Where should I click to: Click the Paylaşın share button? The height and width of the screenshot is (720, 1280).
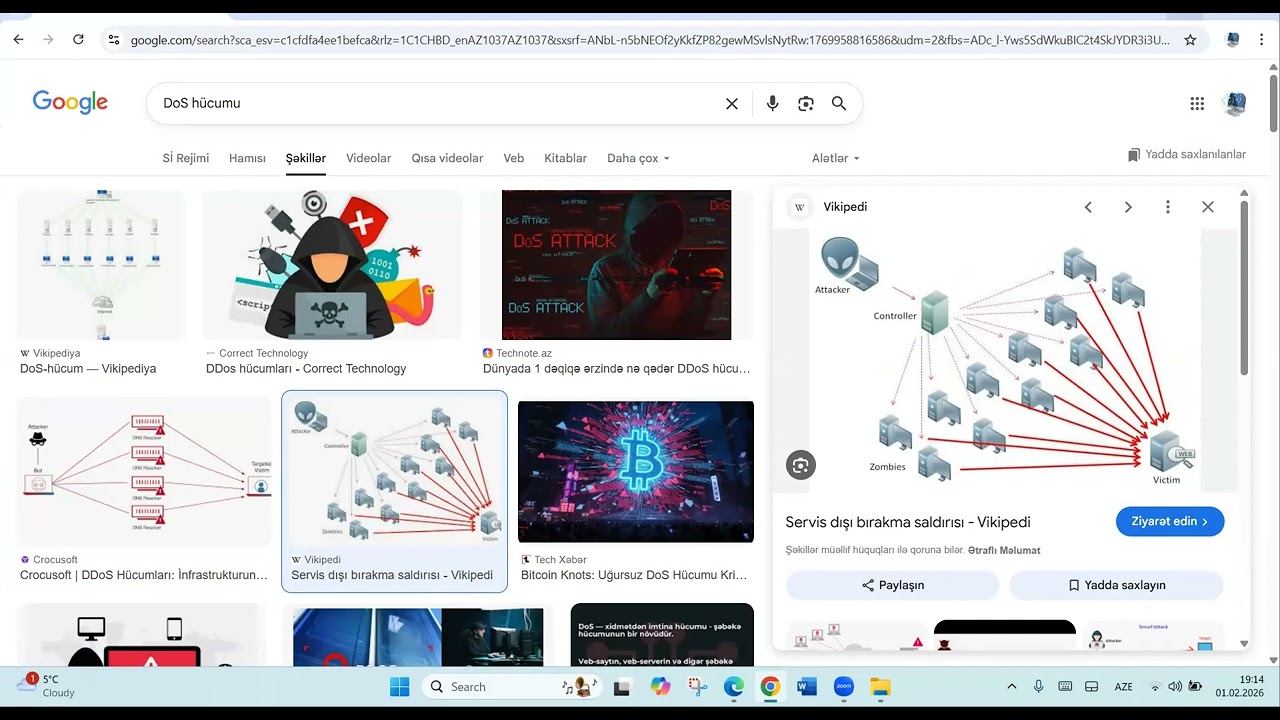[892, 585]
